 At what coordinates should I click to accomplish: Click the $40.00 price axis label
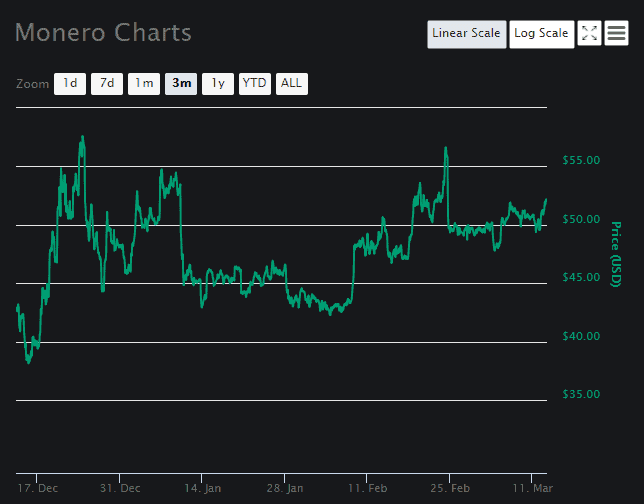pos(581,336)
